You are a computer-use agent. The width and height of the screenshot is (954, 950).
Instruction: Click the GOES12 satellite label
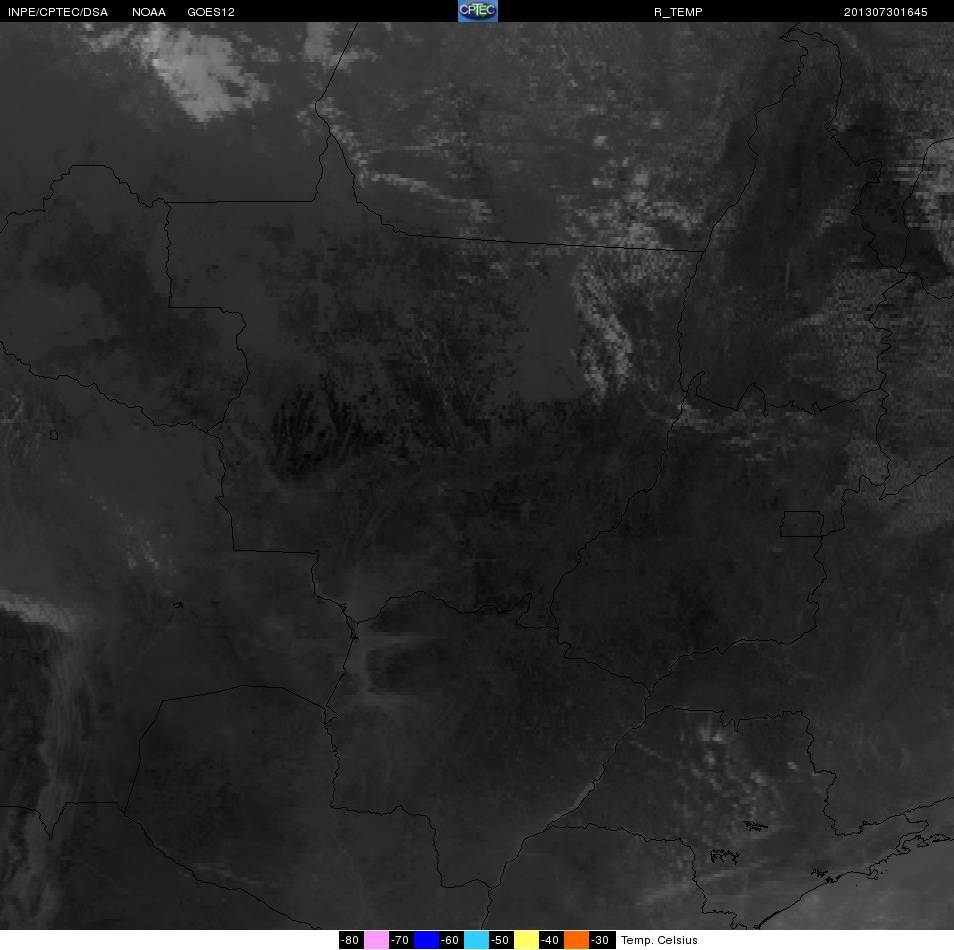pyautogui.click(x=211, y=12)
